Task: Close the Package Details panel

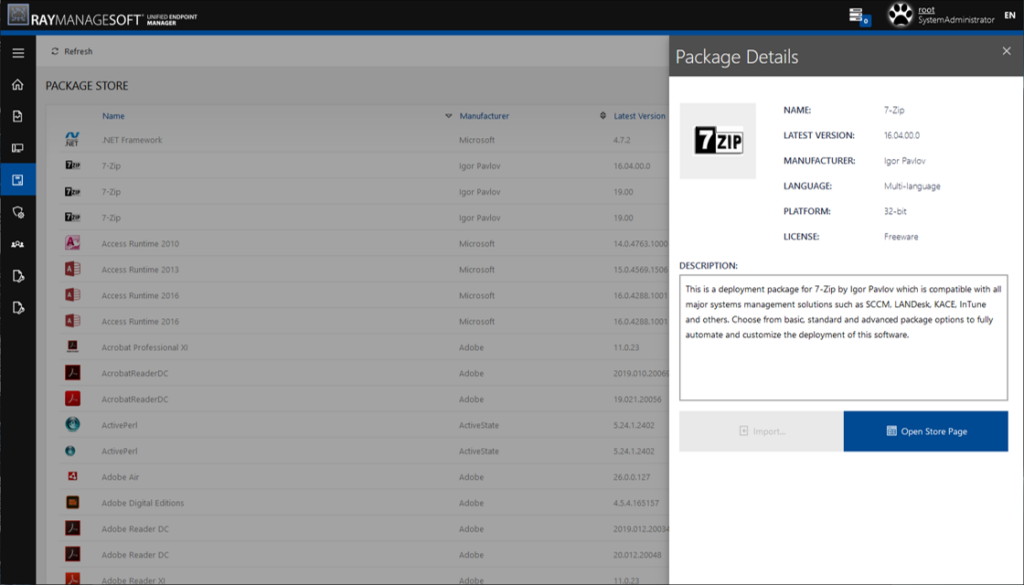Action: 1006,51
